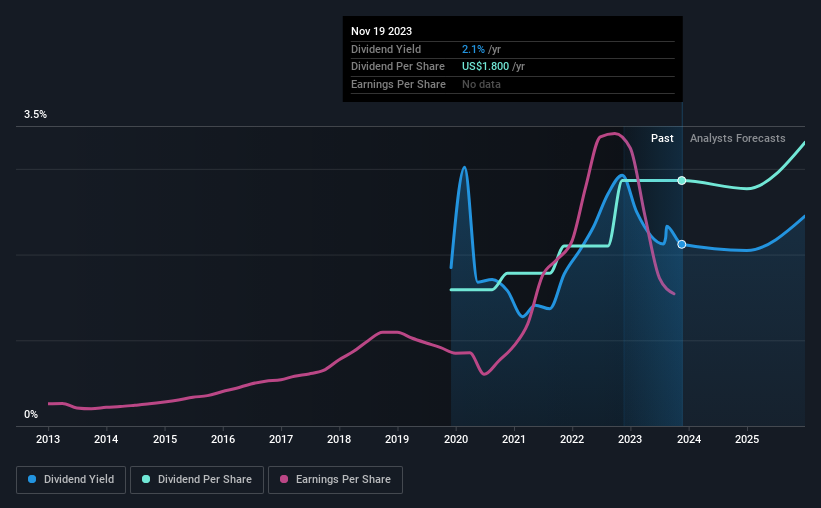Click the Nov 19 2023 tooltip date
The width and height of the screenshot is (821, 508).
381,31
